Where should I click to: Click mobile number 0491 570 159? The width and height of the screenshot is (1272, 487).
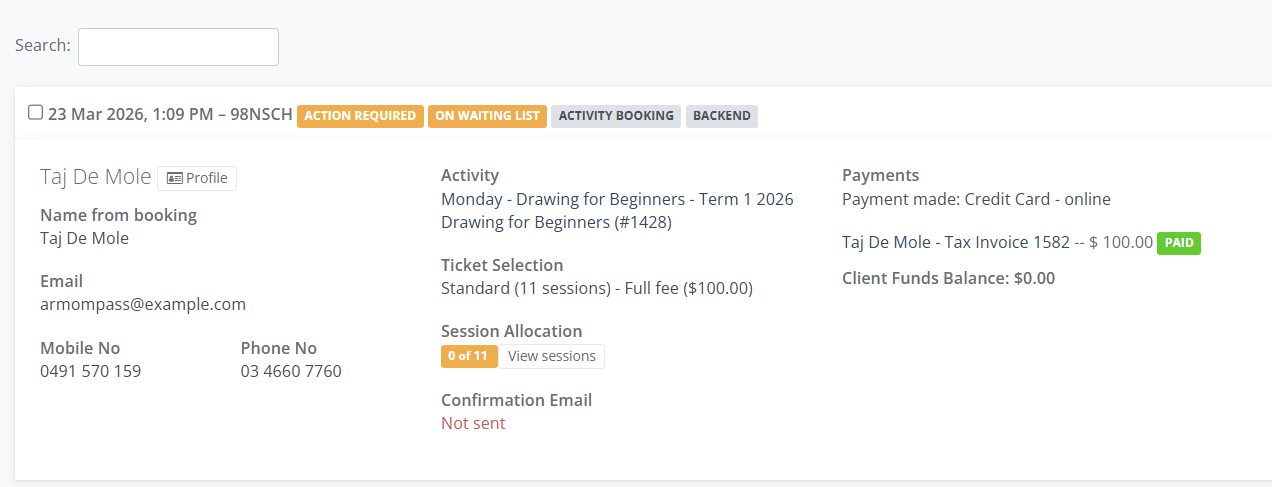(x=90, y=371)
